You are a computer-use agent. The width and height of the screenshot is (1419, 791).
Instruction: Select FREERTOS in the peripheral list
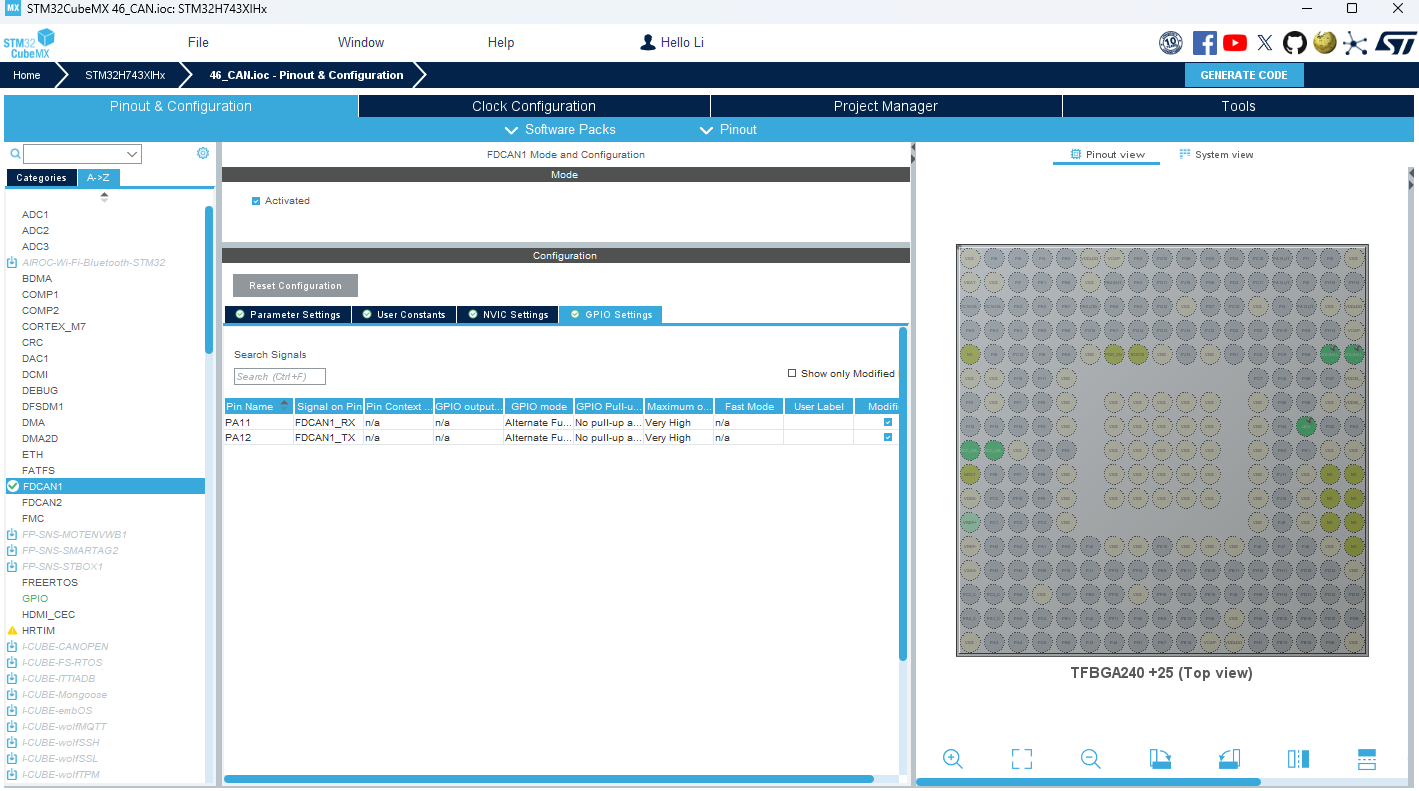(x=50, y=582)
